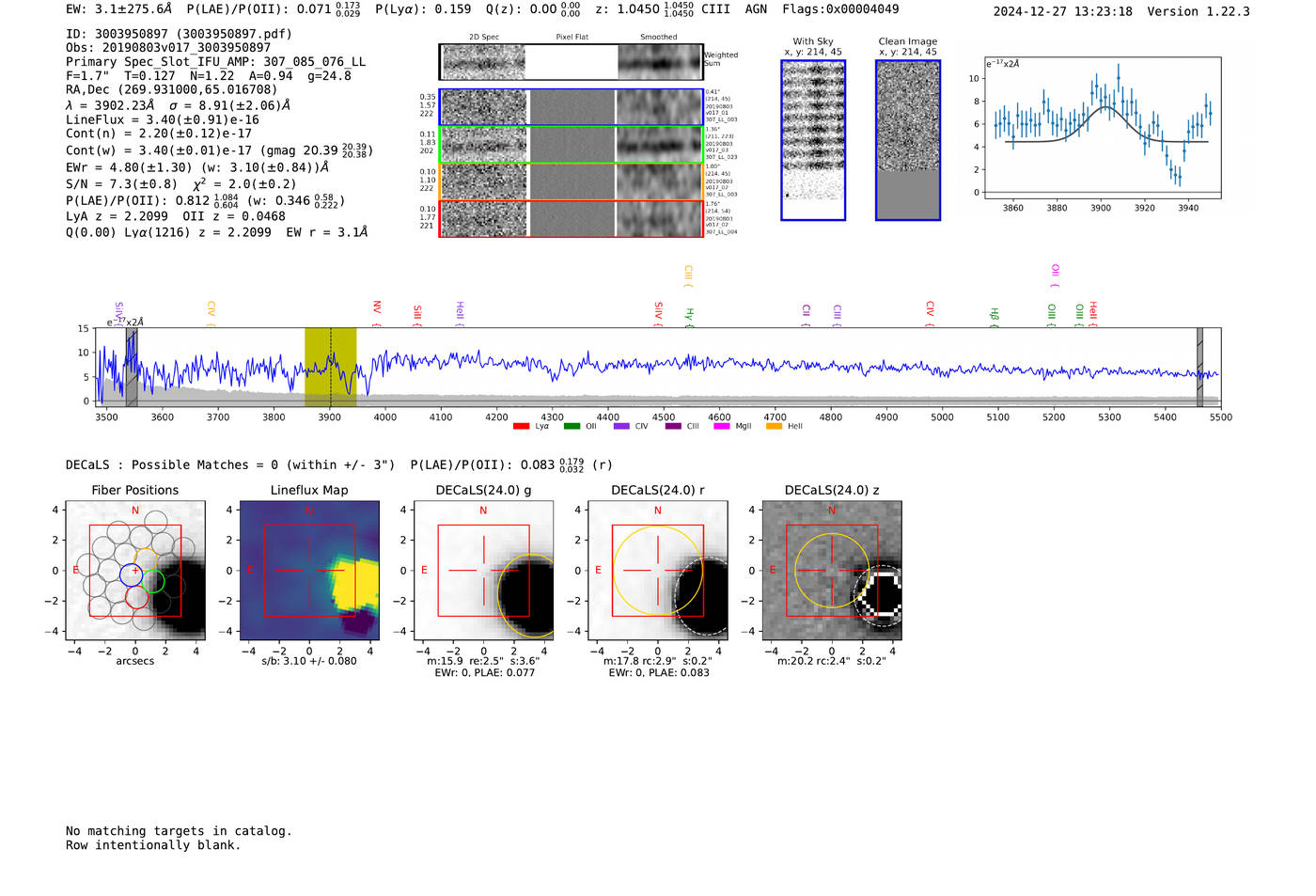Screen dimensions: 1316x896
Task: Open the Lineflux Map panel image
Action: point(309,570)
